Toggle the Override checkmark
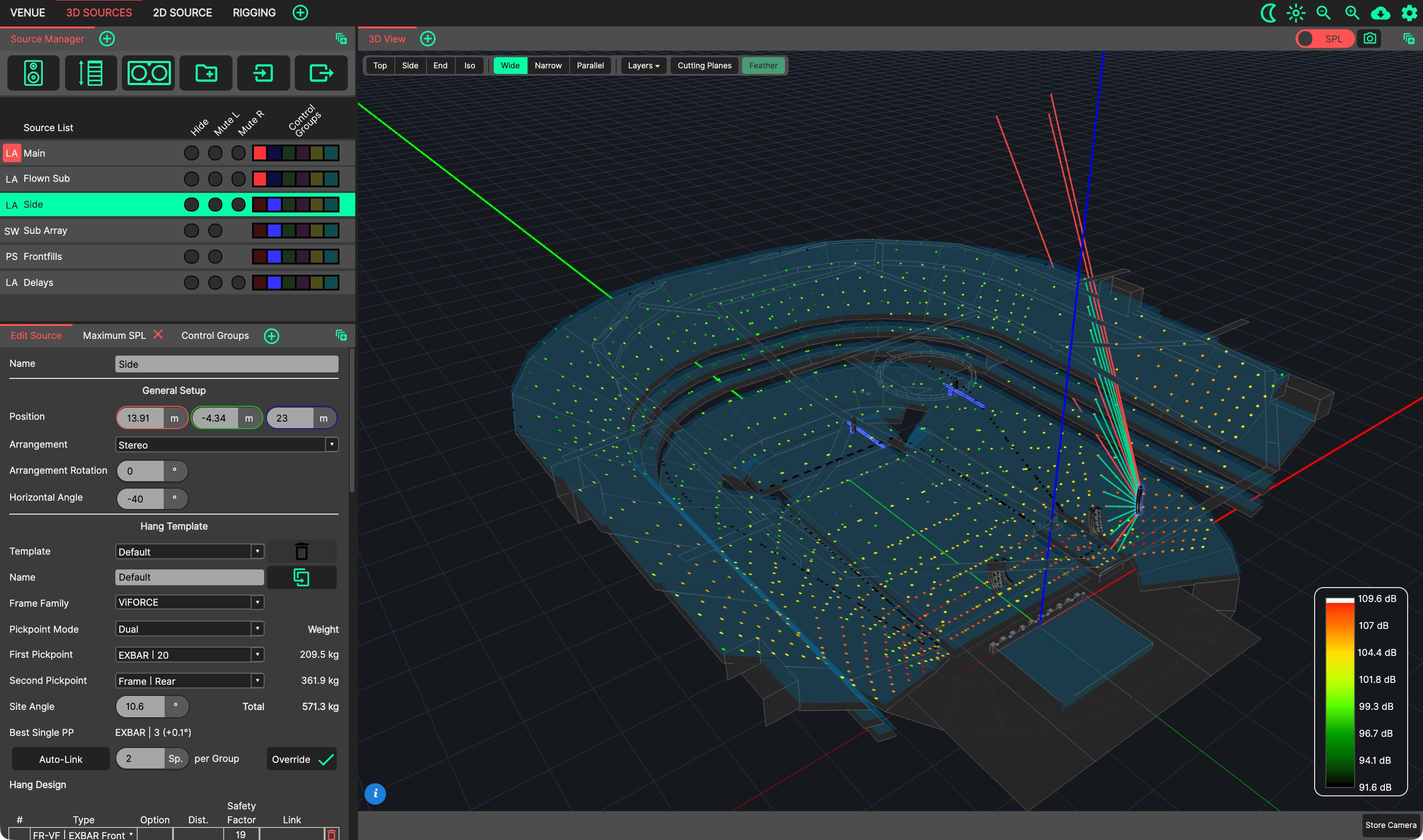 [x=302, y=759]
